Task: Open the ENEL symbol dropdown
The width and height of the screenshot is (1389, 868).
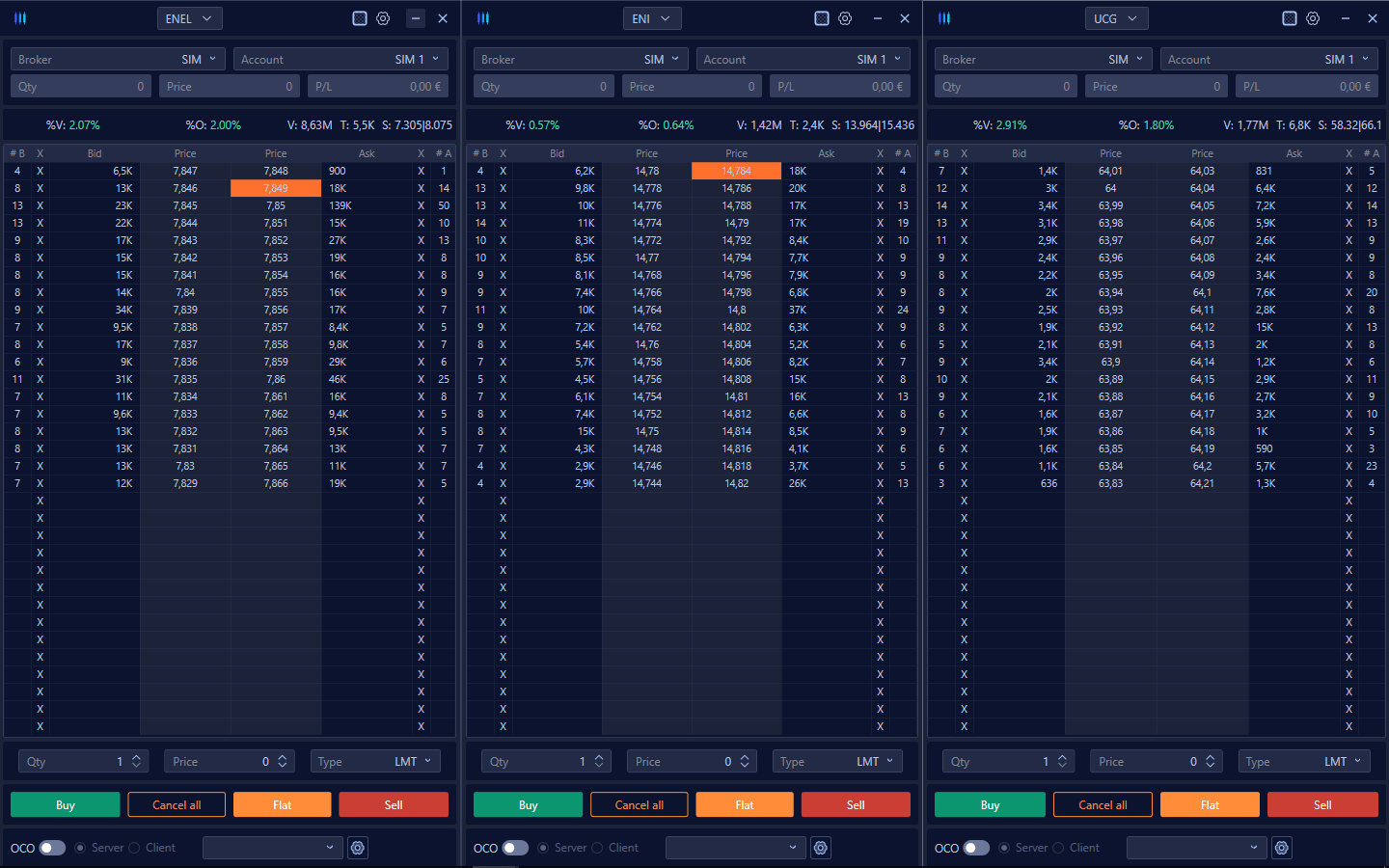Action: coord(189,18)
